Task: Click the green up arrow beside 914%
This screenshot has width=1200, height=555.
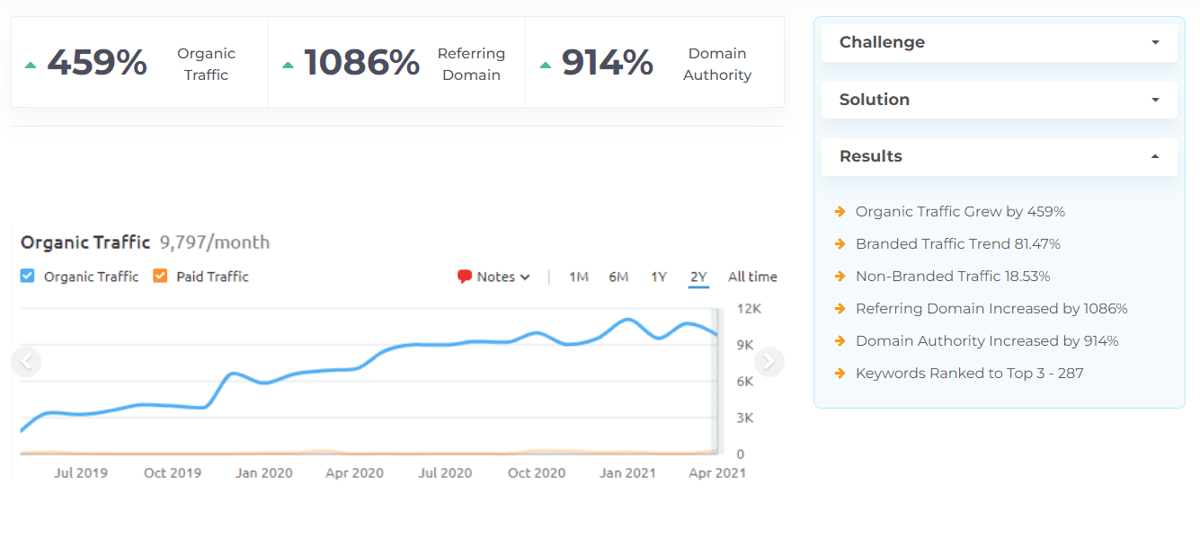Action: 545,65
